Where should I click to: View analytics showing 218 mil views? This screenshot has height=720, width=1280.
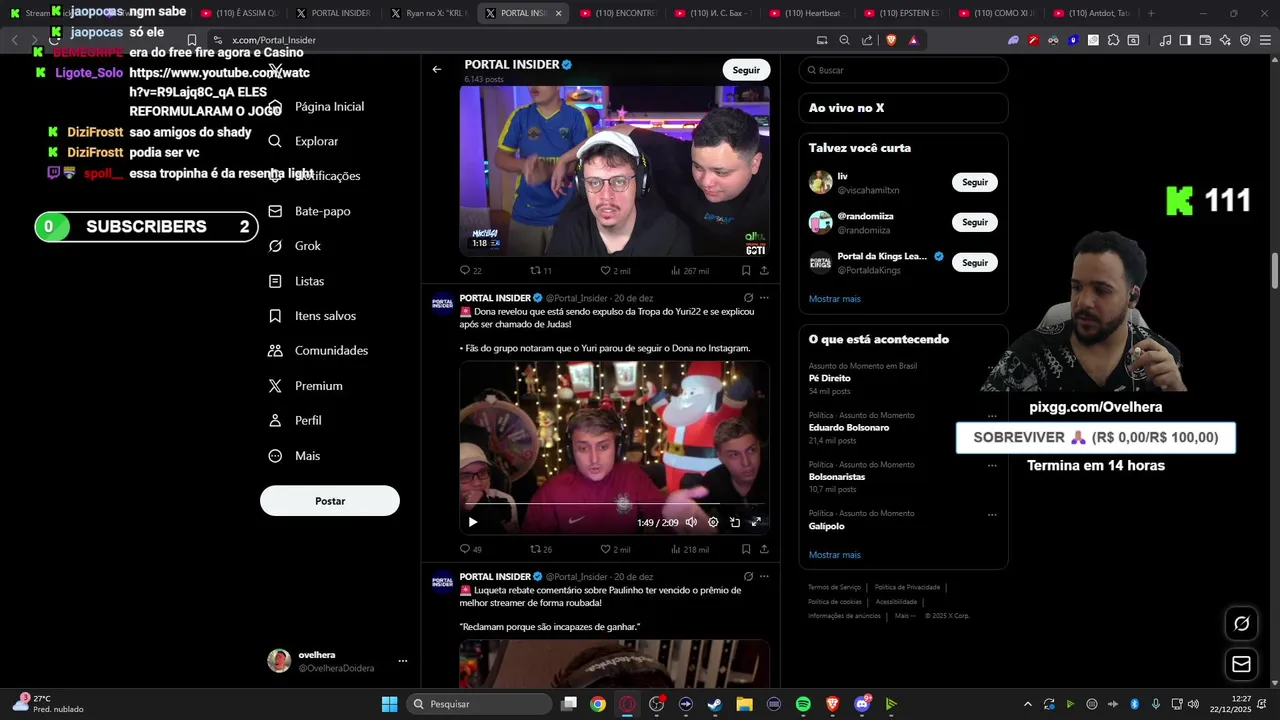690,549
